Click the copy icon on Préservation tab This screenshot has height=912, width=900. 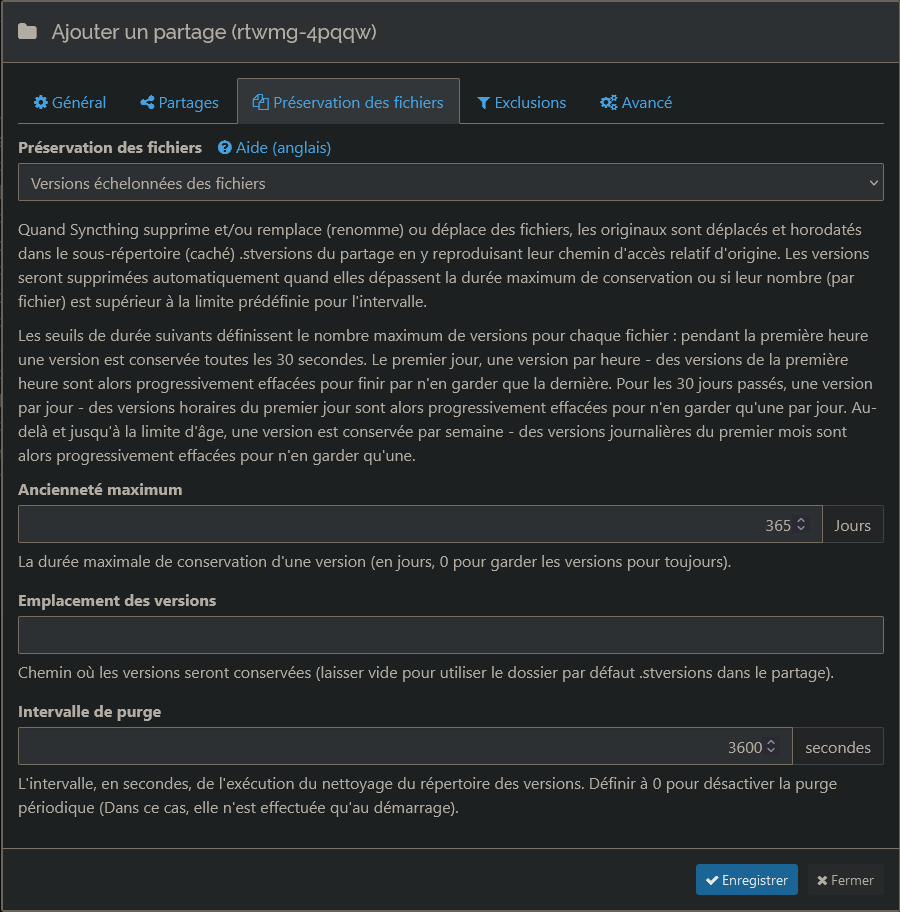coord(261,102)
